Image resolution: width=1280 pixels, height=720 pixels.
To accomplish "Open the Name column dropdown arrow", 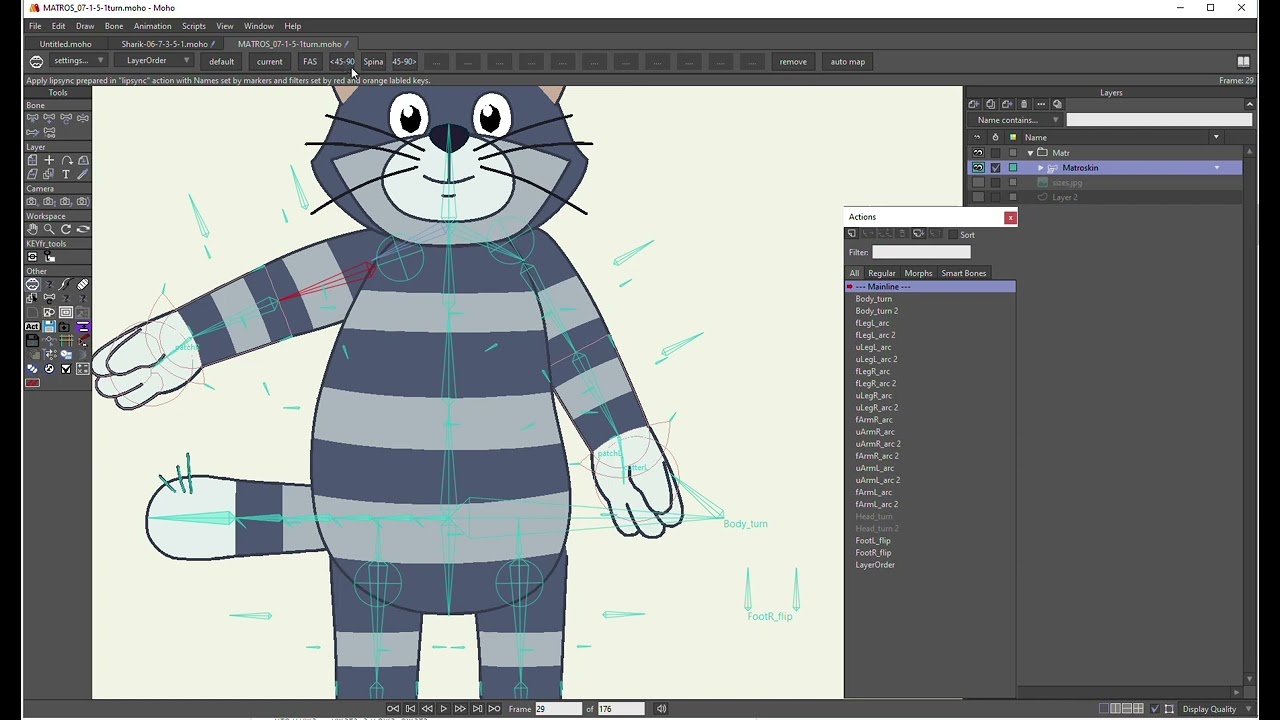I will pos(1216,138).
